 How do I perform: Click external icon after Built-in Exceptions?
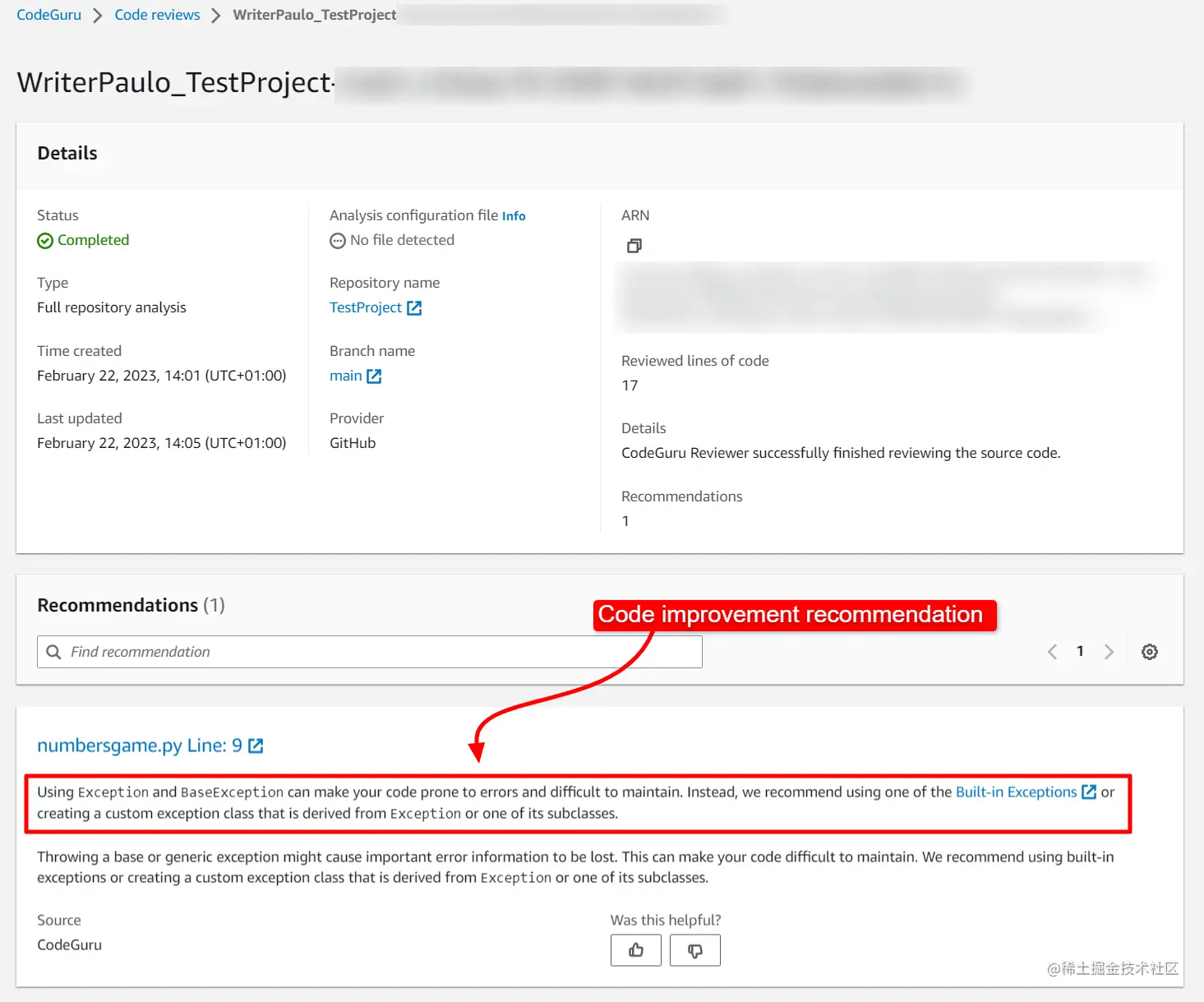(x=1089, y=792)
